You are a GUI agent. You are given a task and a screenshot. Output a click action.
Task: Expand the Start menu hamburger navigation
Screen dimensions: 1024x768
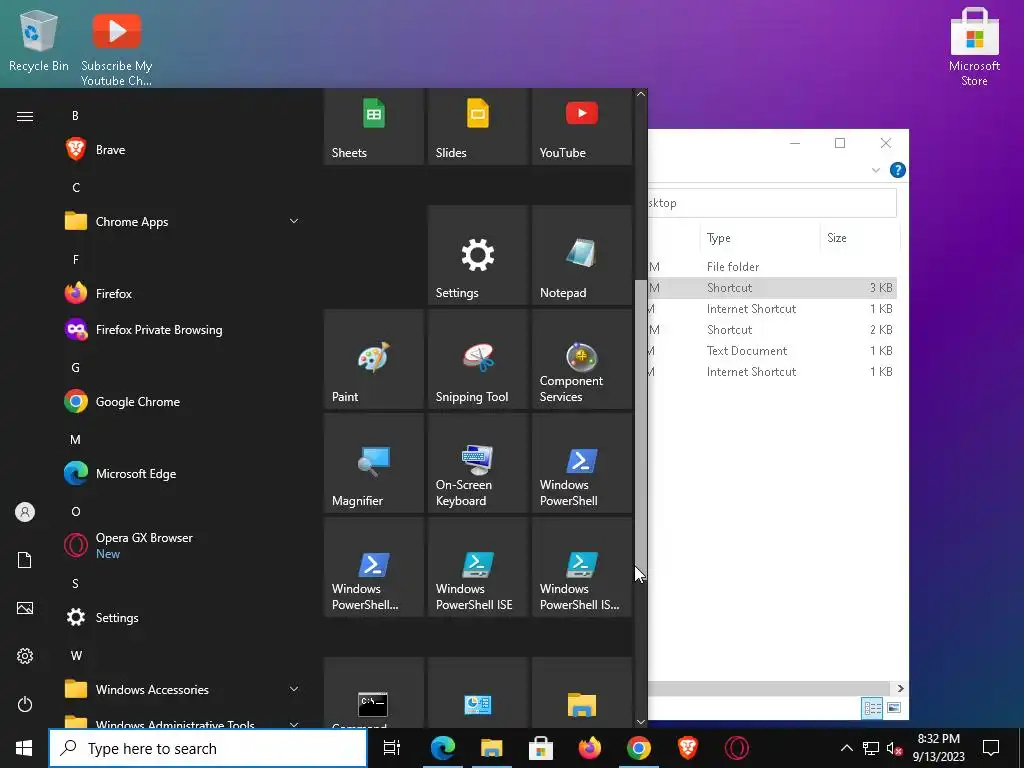pos(25,116)
